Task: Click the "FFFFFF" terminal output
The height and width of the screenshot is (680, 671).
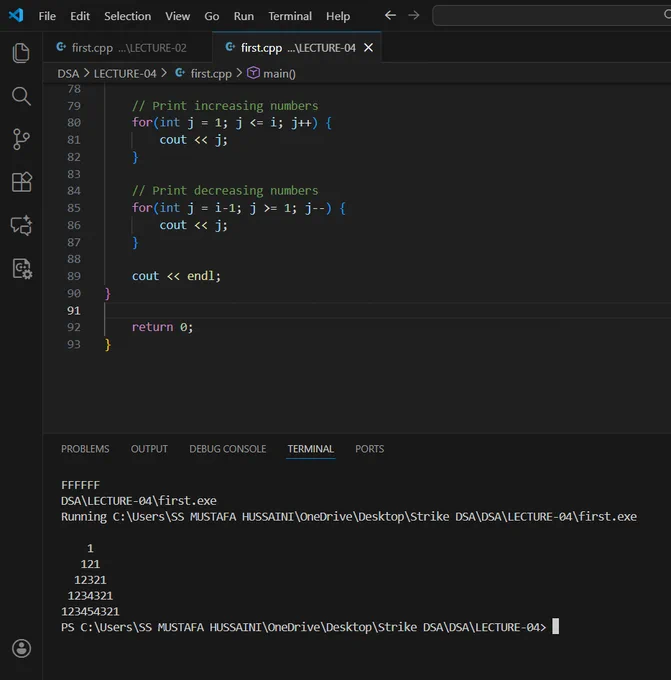Action: coord(80,485)
